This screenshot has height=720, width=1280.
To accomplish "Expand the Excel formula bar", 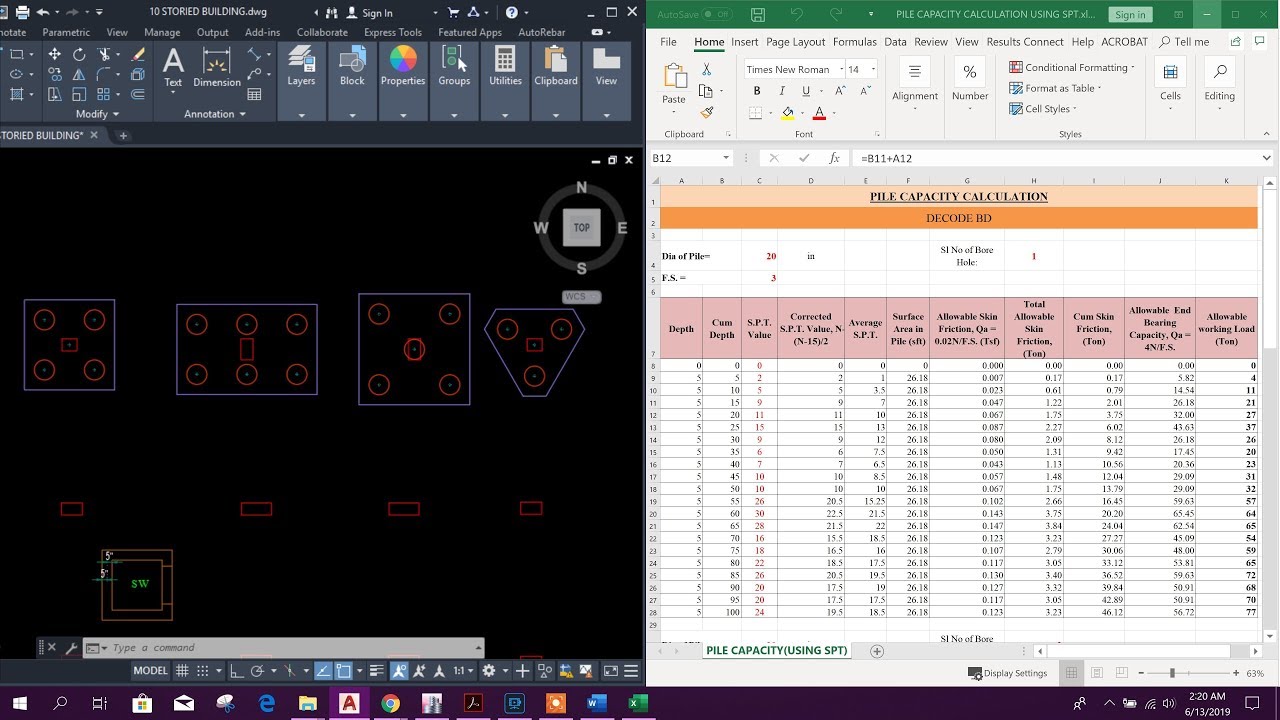I will 1266,158.
